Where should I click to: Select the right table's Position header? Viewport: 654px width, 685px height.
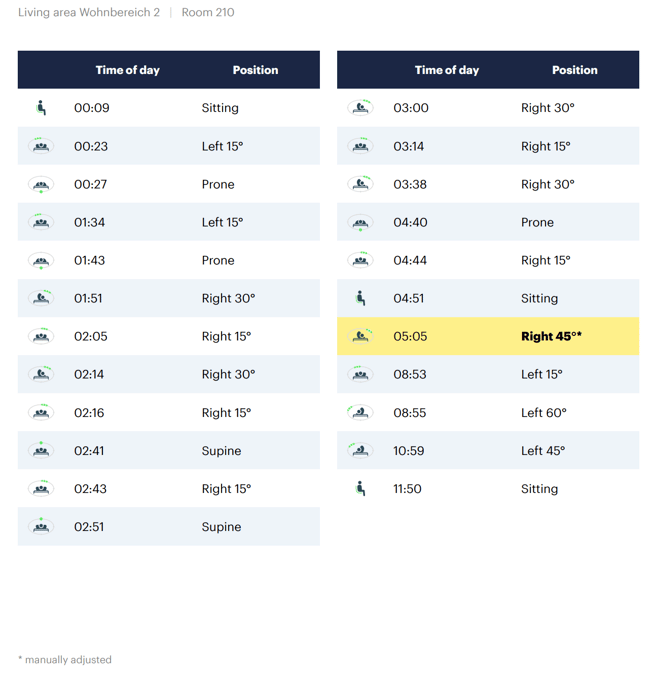click(574, 70)
